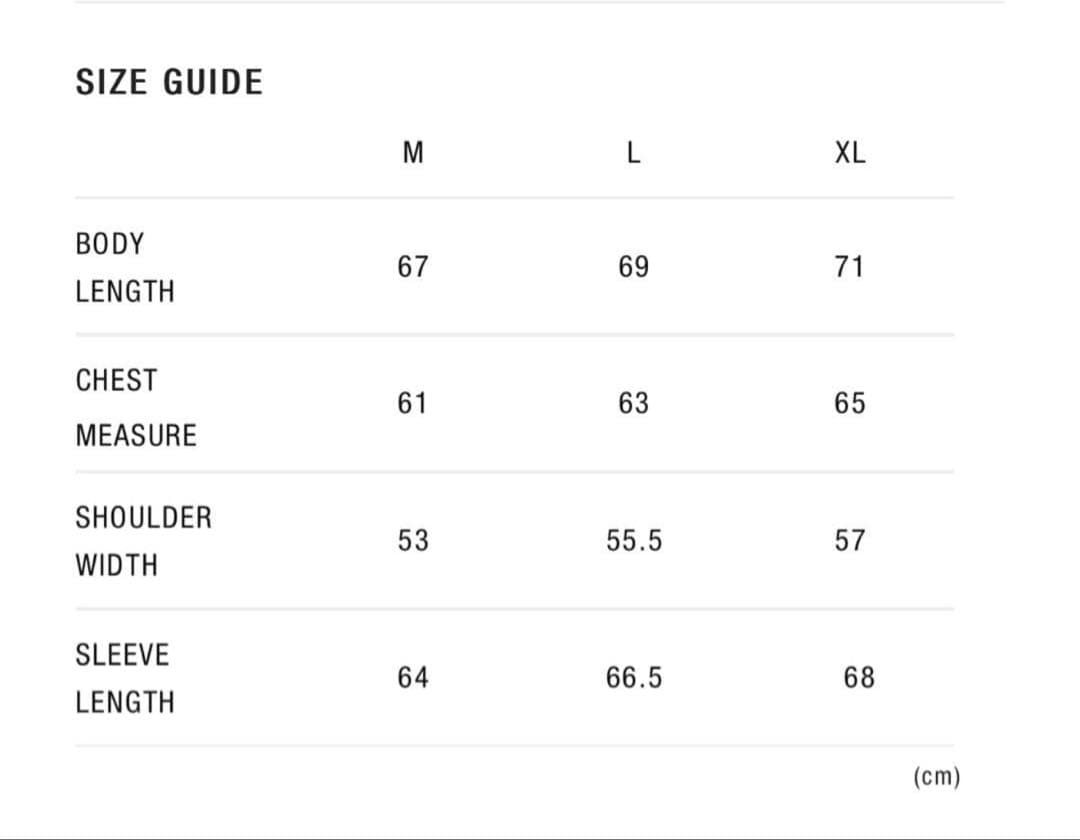
Task: Click the BODY LENGTH row label
Action: (x=125, y=267)
